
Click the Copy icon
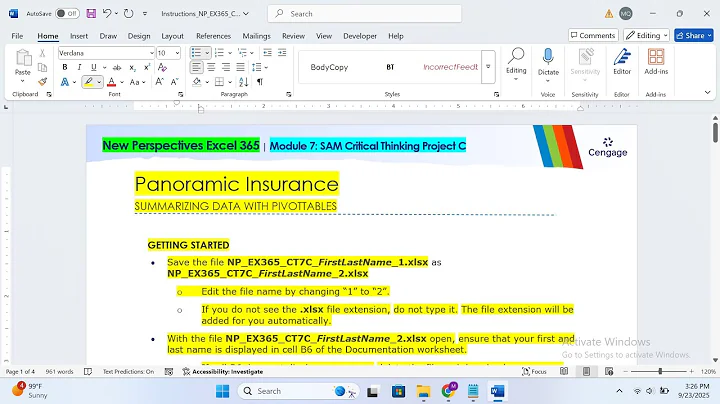pos(42,67)
